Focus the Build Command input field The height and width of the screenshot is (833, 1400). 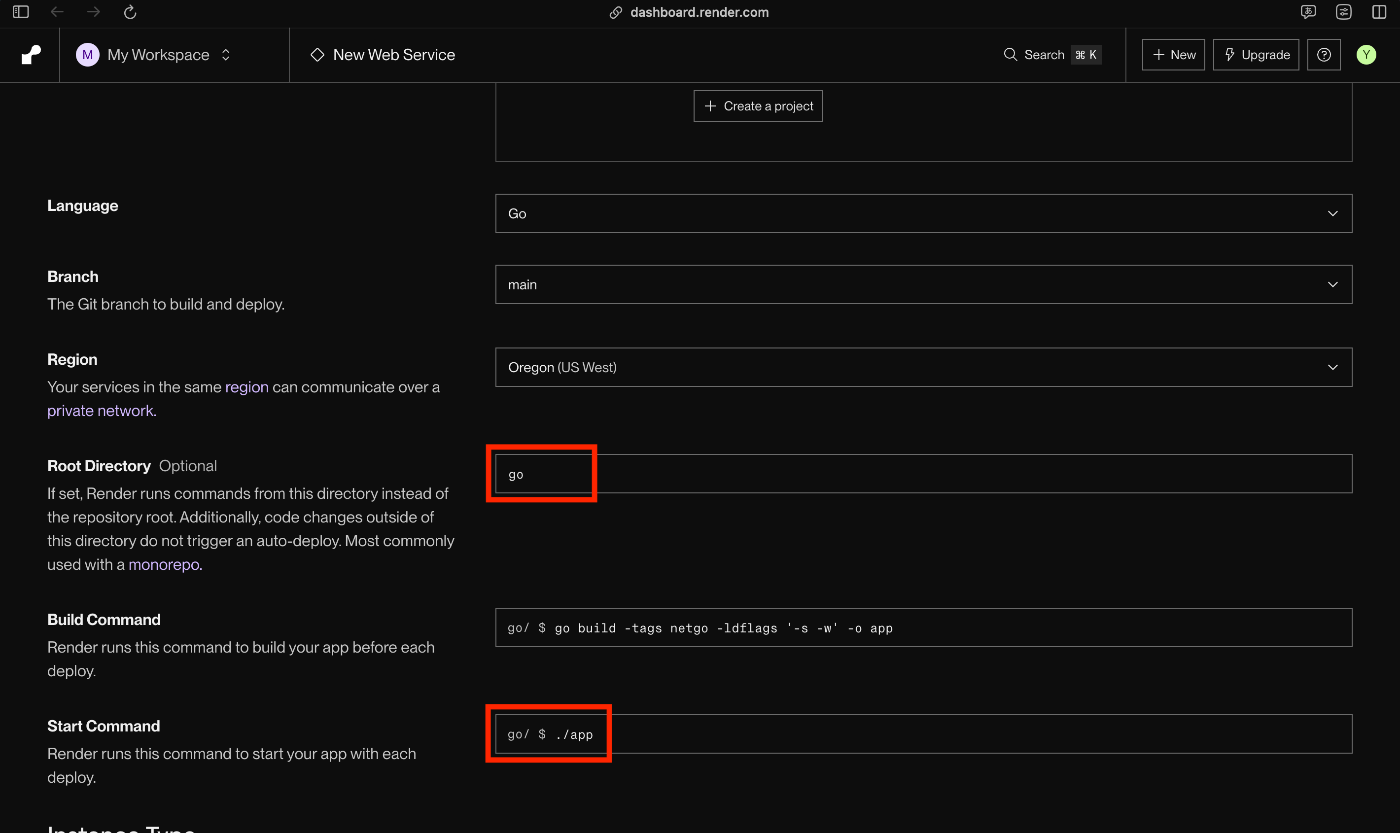923,628
